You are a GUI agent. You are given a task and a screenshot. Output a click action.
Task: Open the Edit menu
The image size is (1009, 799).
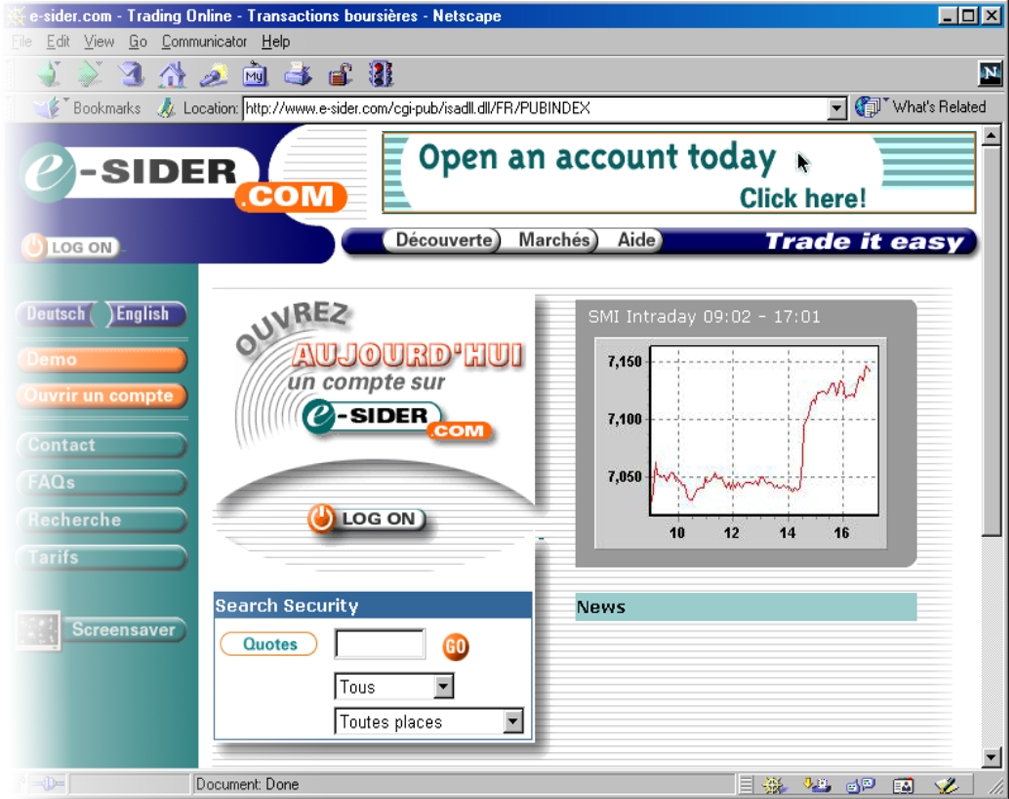coord(58,42)
